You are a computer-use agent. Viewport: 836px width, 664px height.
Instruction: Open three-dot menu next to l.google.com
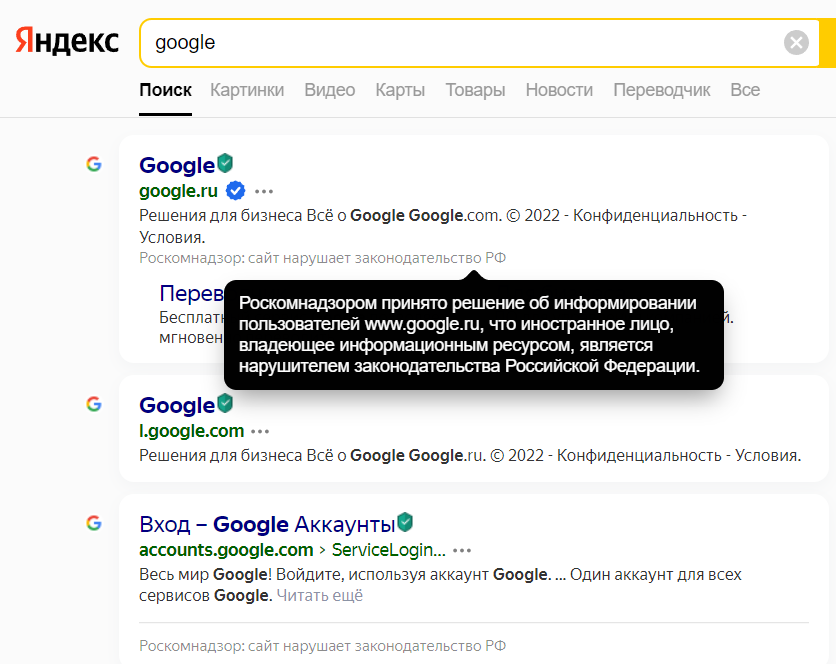coord(261,431)
